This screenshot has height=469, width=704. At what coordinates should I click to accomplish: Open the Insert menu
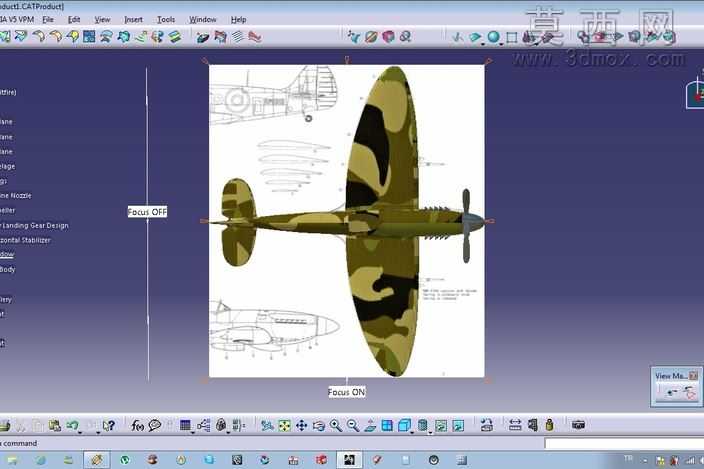tap(133, 20)
